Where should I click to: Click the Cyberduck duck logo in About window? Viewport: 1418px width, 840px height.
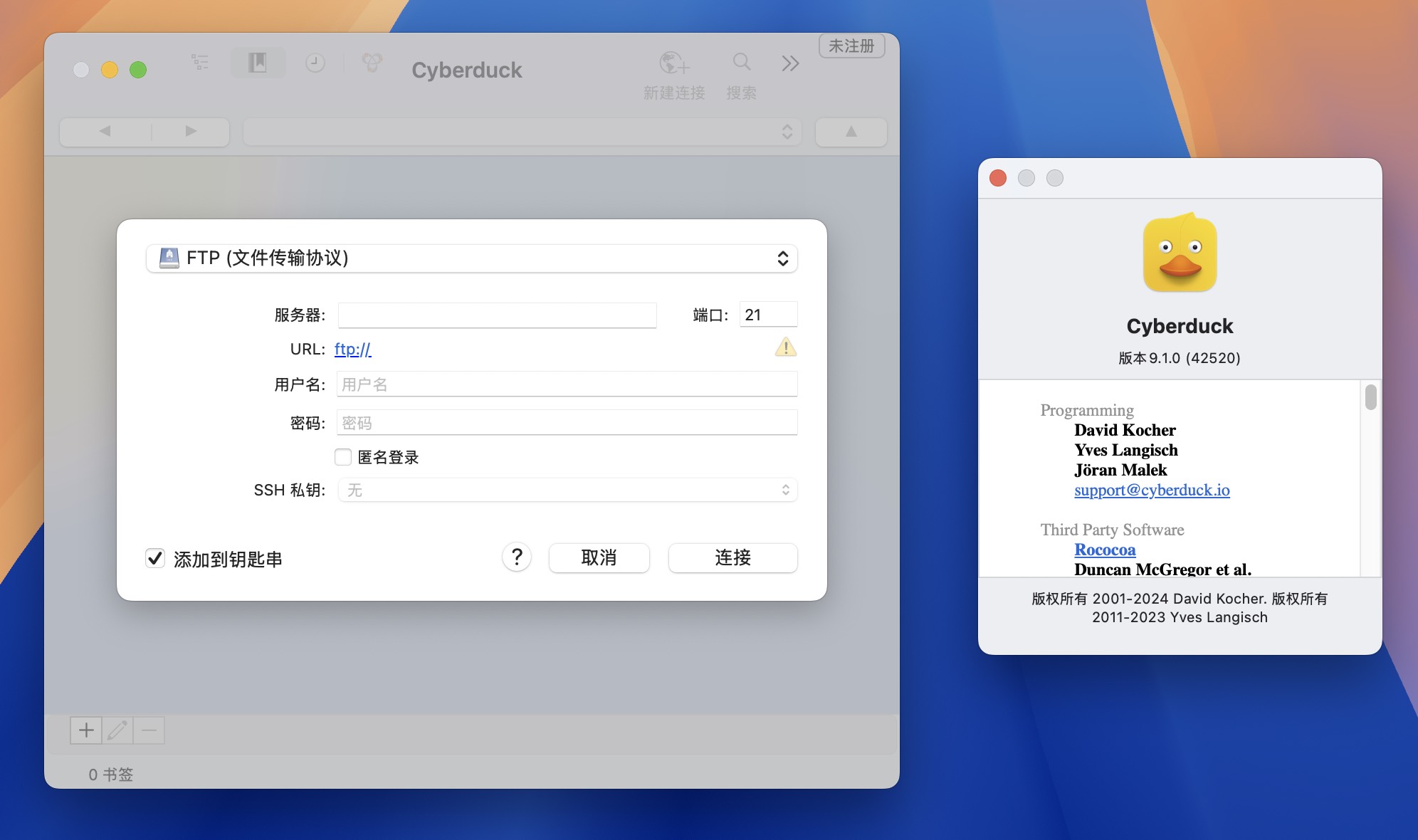click(x=1180, y=253)
